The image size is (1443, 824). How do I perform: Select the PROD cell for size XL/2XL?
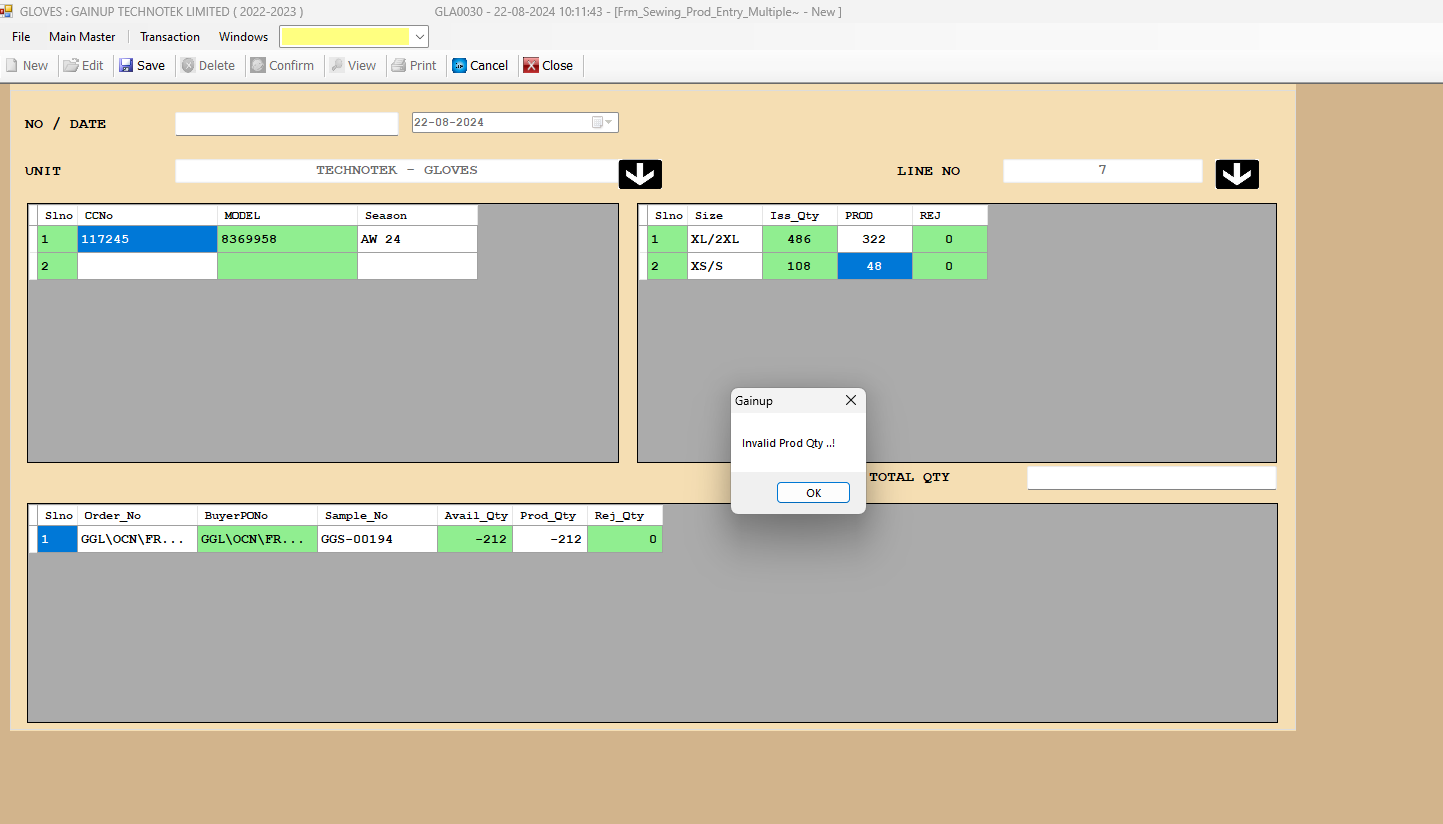pyautogui.click(x=874, y=240)
